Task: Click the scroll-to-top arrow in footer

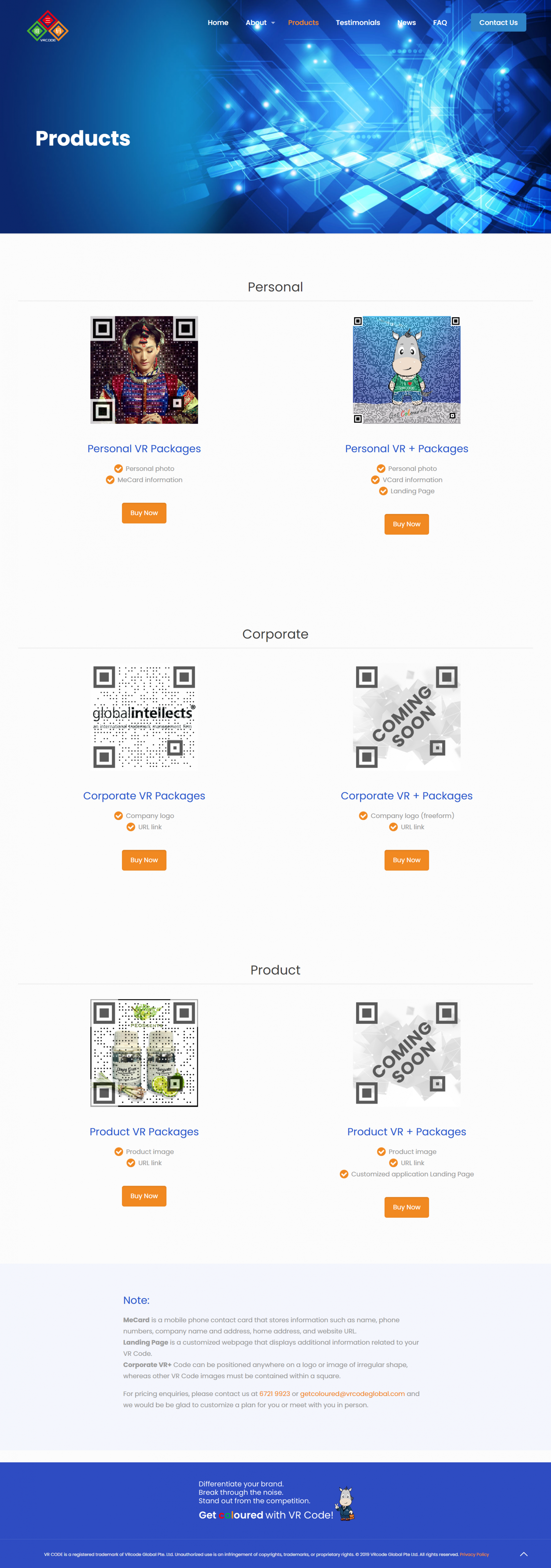Action: click(524, 1553)
